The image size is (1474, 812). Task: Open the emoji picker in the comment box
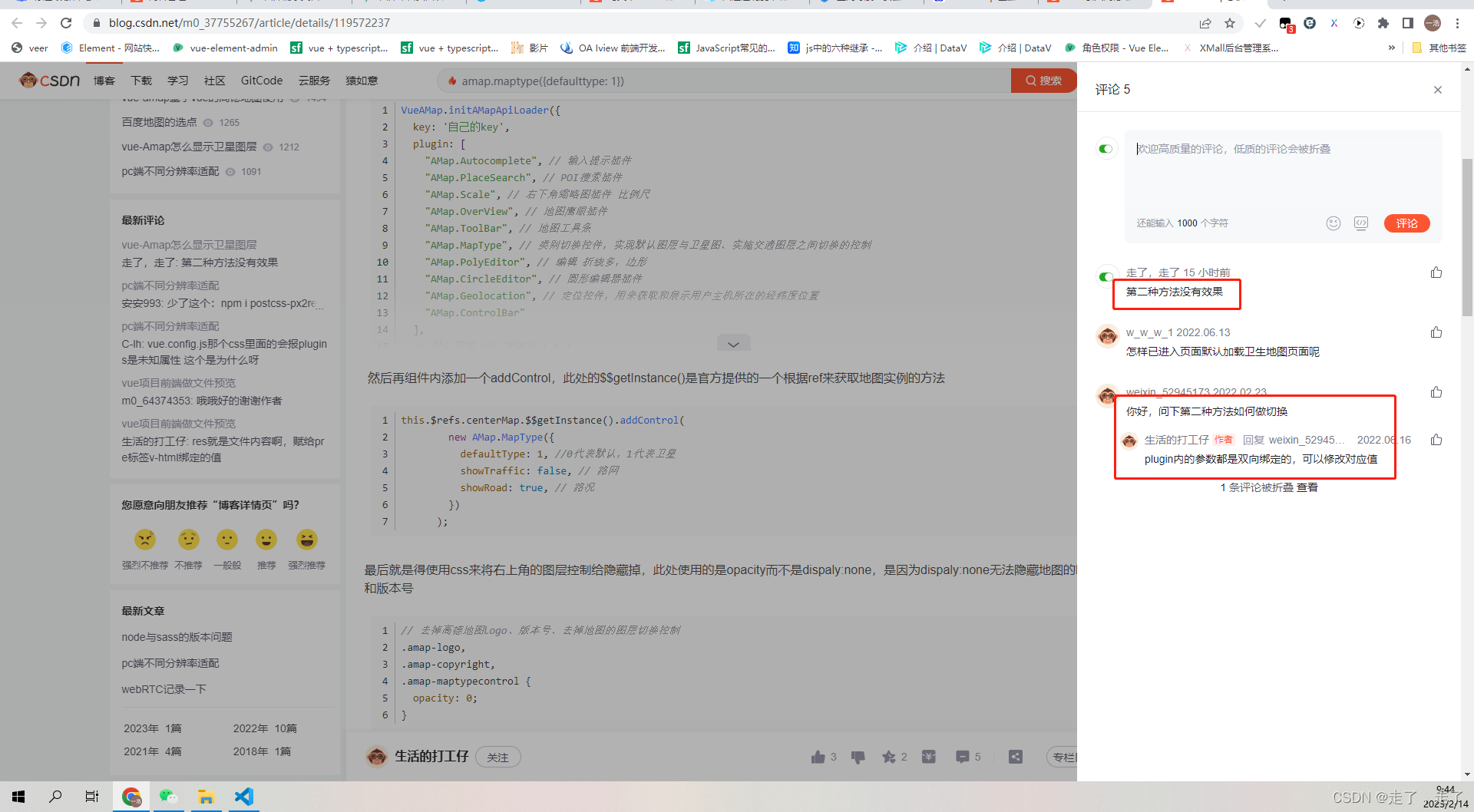(1334, 223)
